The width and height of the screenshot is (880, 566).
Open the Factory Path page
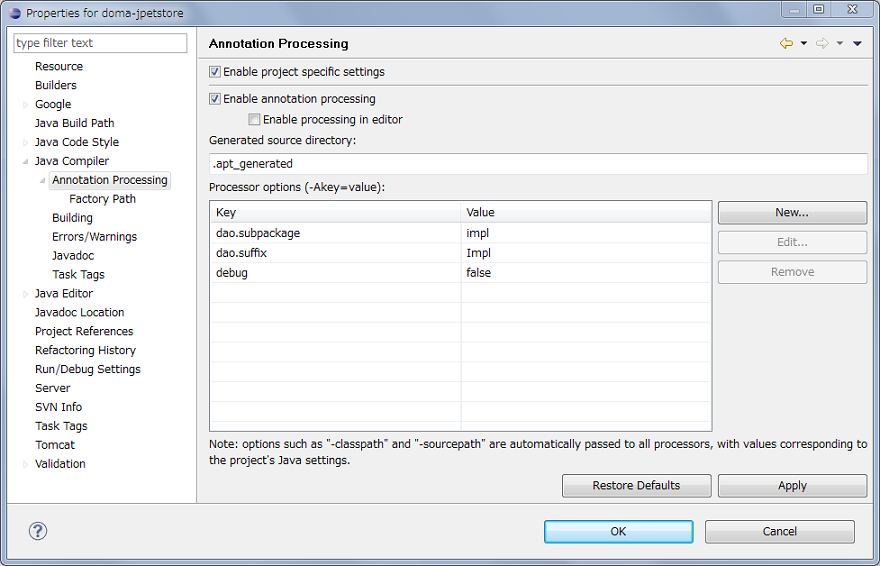(x=102, y=199)
